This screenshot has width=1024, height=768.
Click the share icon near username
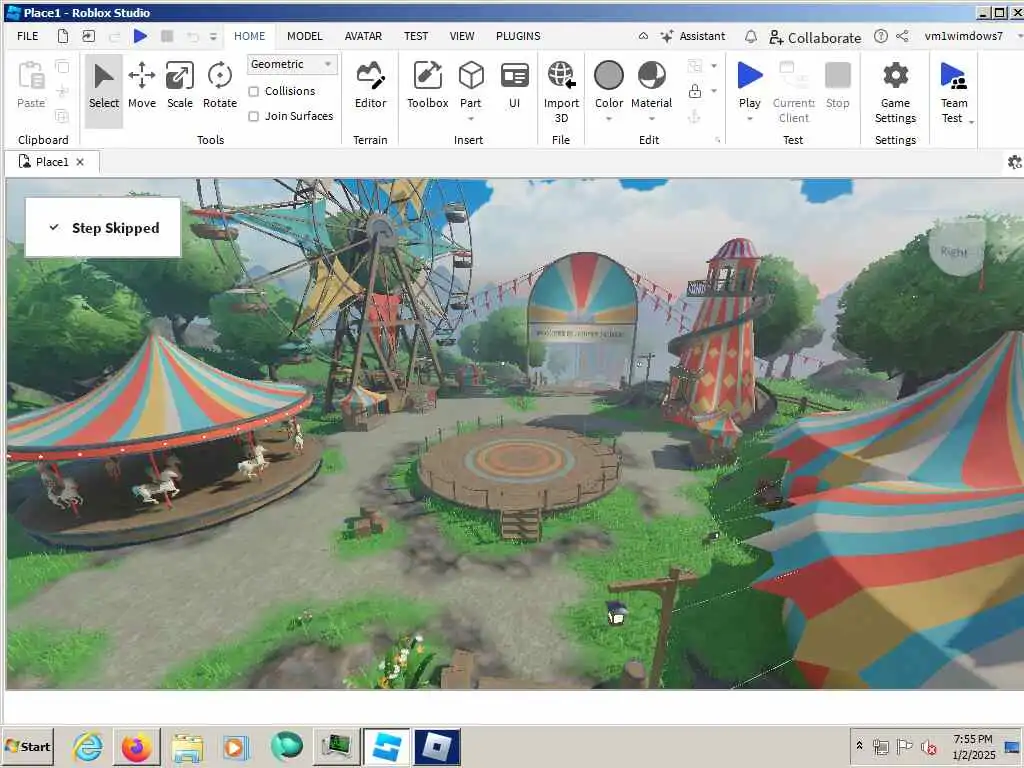[902, 37]
